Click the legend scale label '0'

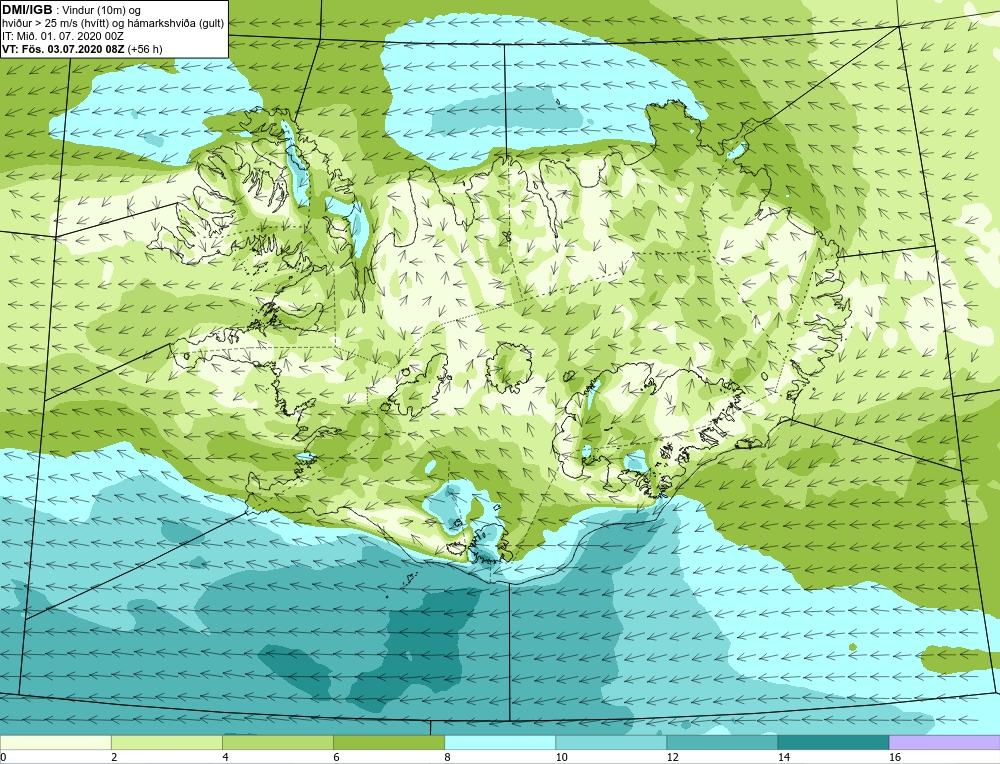[3, 757]
